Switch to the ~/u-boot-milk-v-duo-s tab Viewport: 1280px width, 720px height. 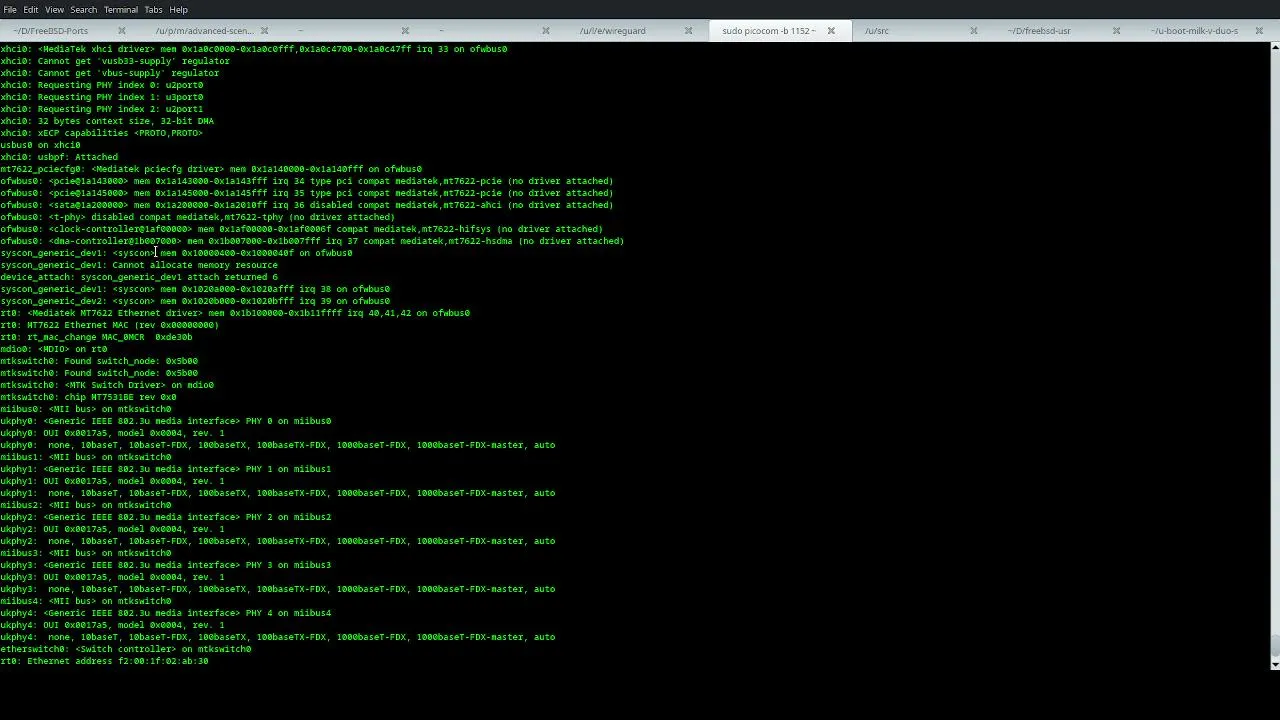1194,31
